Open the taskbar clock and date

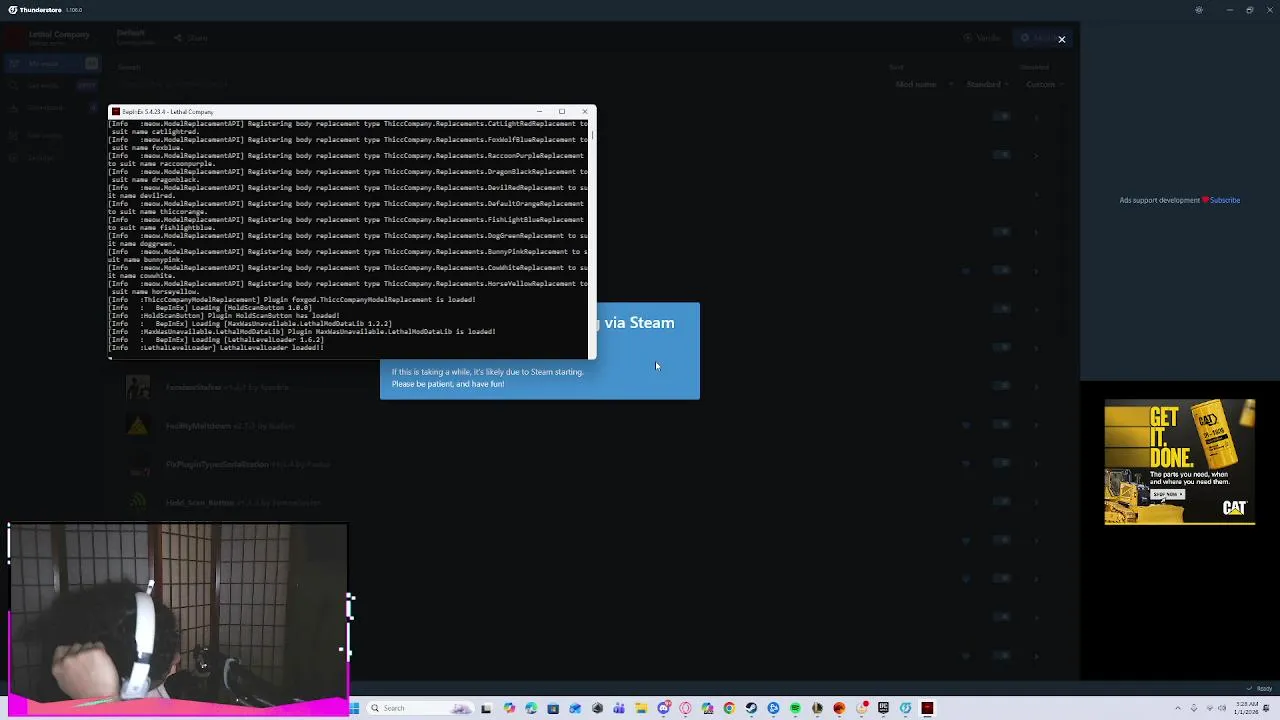coord(1246,708)
